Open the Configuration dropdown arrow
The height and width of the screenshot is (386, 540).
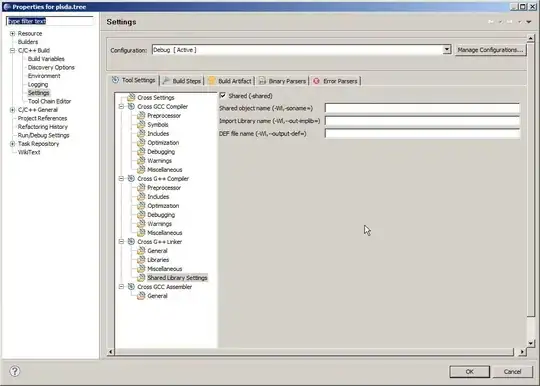447,50
